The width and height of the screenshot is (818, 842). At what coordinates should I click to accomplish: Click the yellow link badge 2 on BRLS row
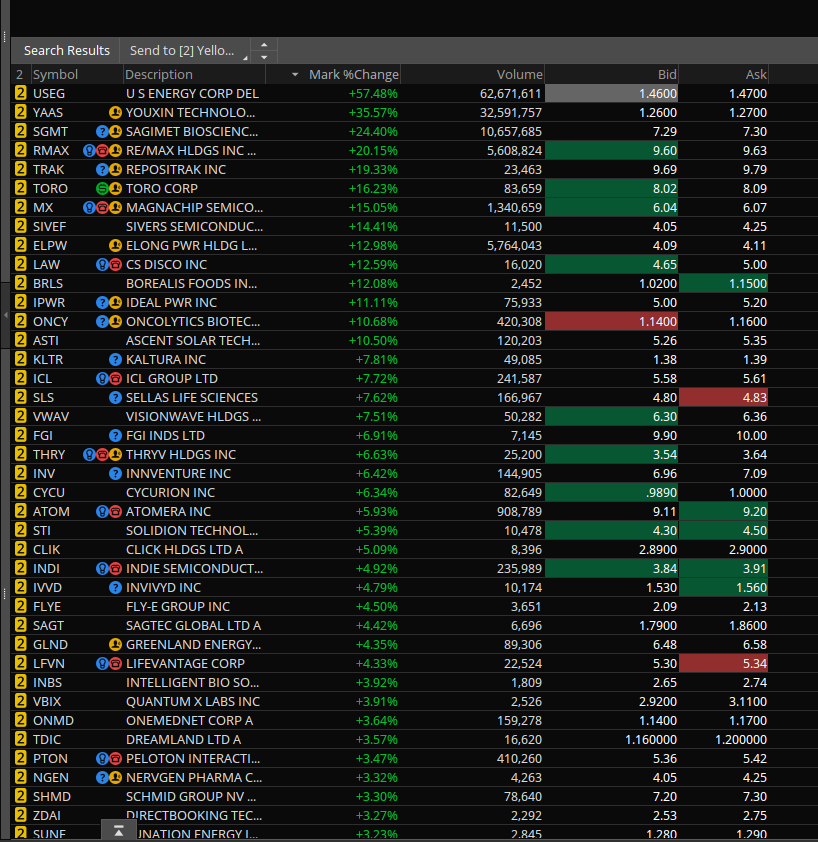click(20, 283)
